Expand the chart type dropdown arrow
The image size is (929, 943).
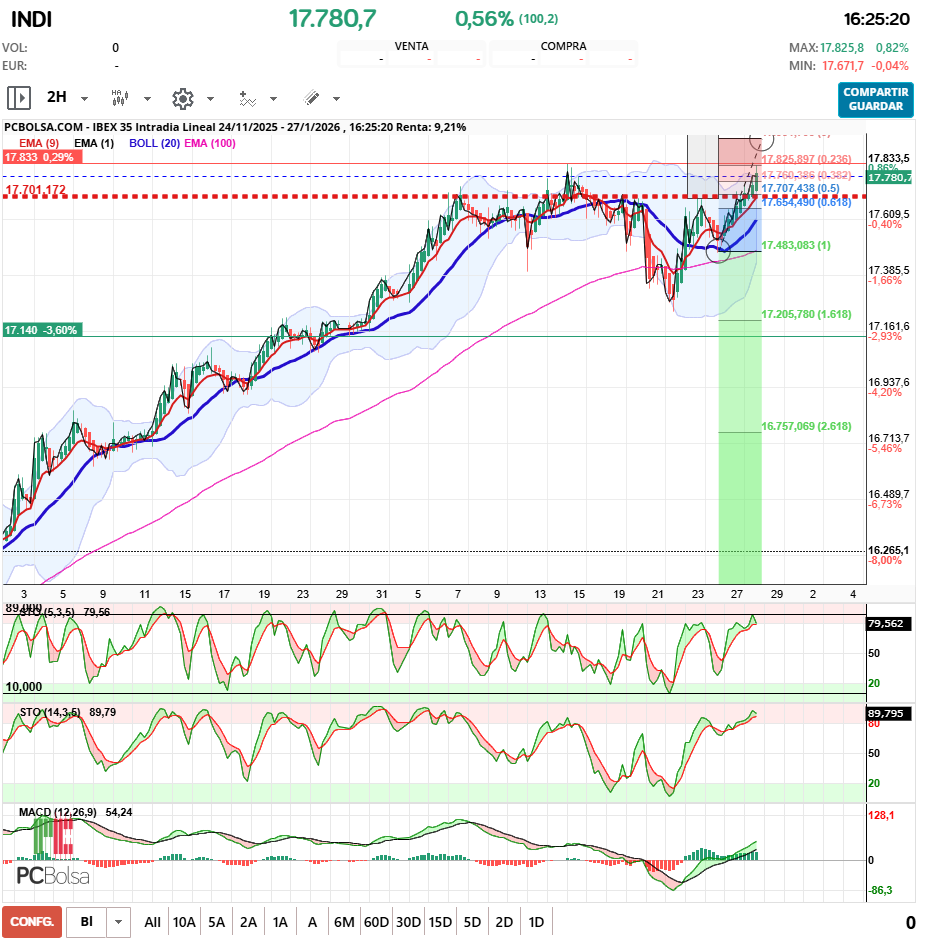(x=147, y=99)
